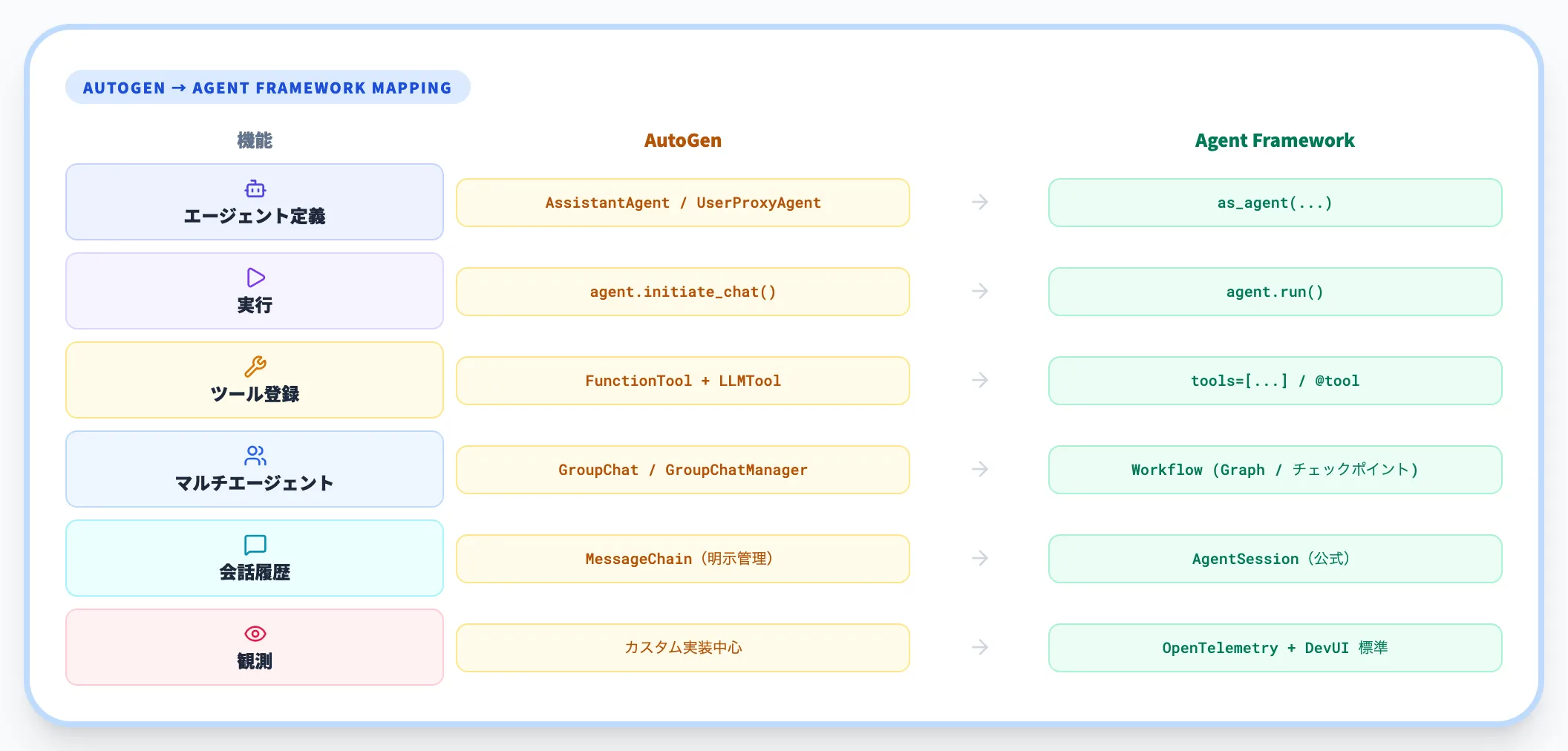Click the play icon above 実行
Screen dimensions: 1568x751
point(255,278)
